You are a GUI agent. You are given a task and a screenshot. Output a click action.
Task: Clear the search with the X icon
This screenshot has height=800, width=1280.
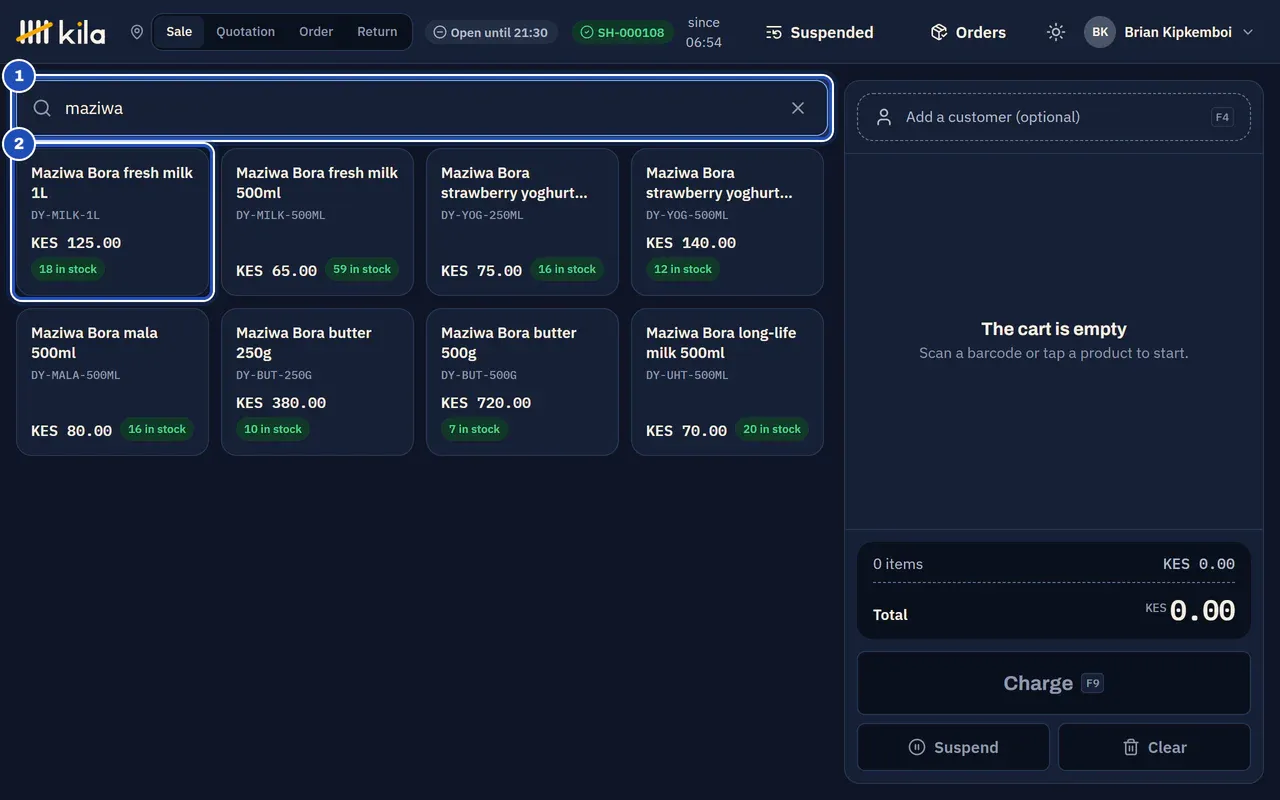[x=798, y=108]
